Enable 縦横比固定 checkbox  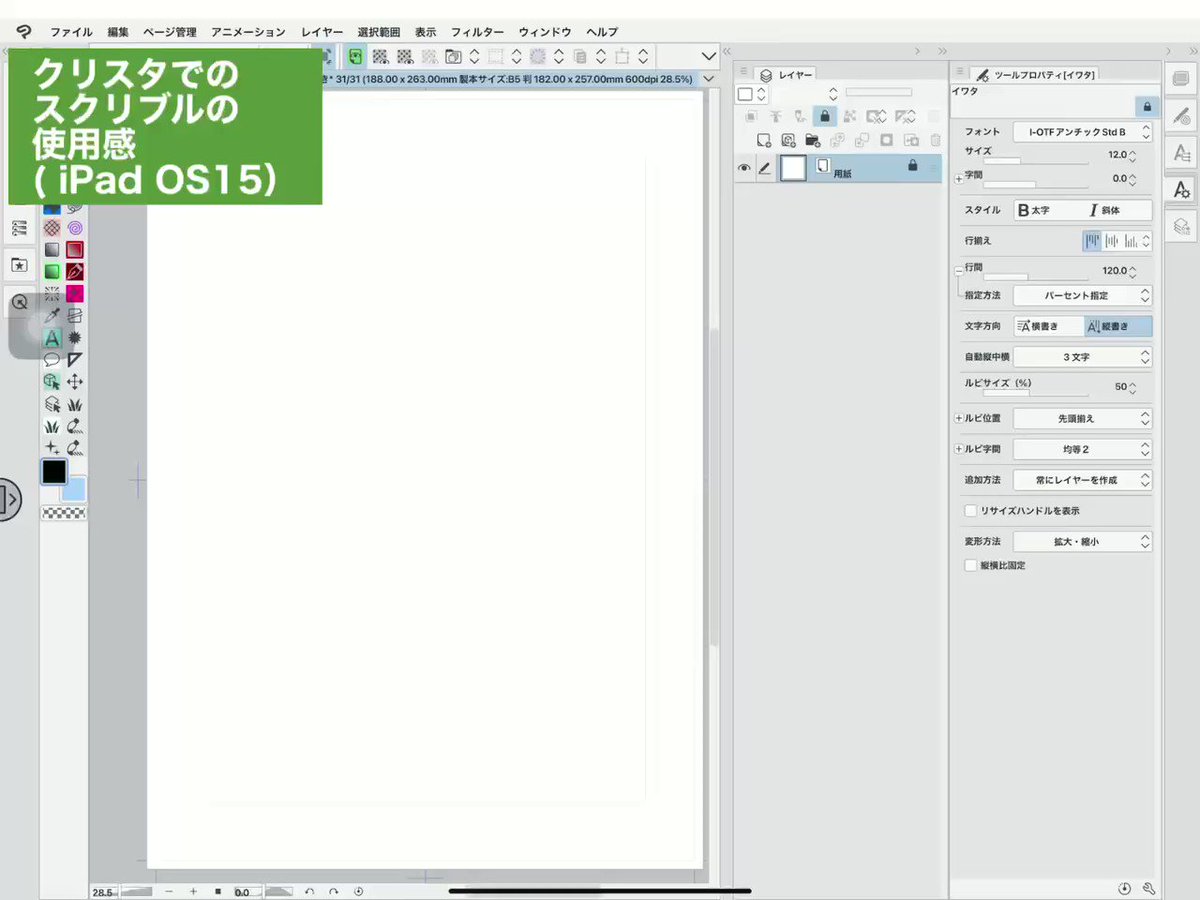pos(970,566)
